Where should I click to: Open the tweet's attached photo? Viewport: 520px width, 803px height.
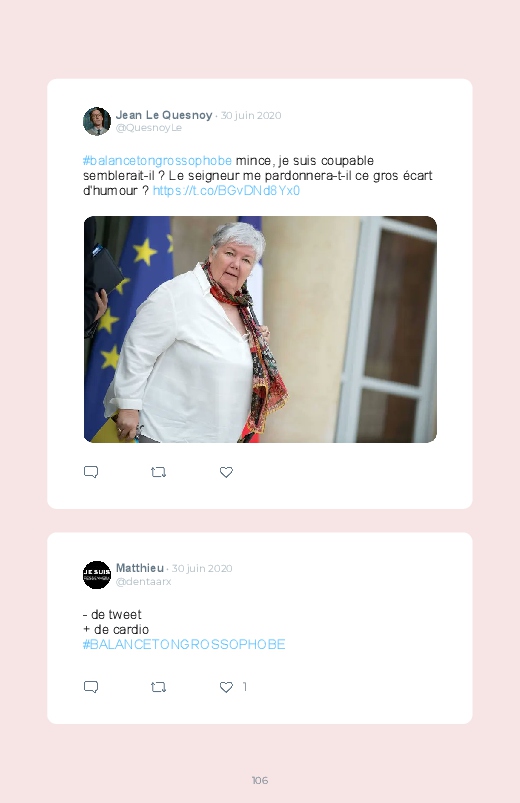(x=260, y=329)
